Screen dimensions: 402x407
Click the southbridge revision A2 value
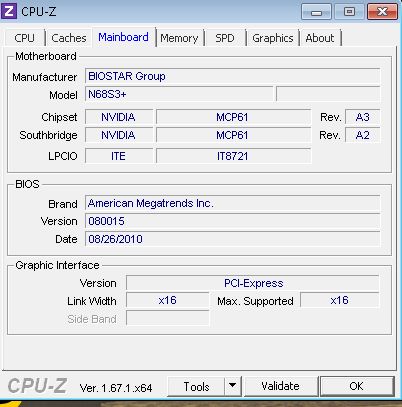coord(362,135)
